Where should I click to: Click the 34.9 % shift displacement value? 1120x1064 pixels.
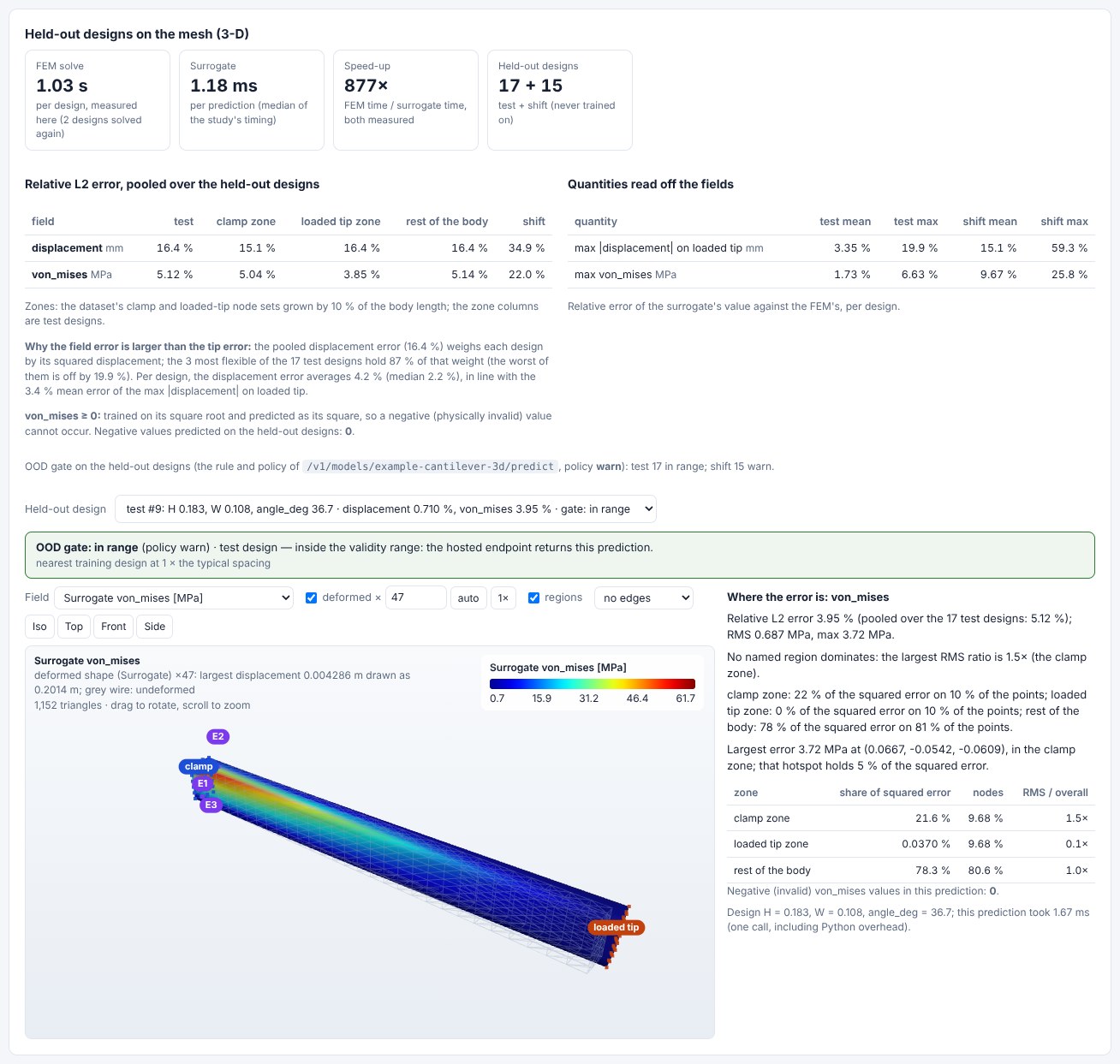[527, 248]
